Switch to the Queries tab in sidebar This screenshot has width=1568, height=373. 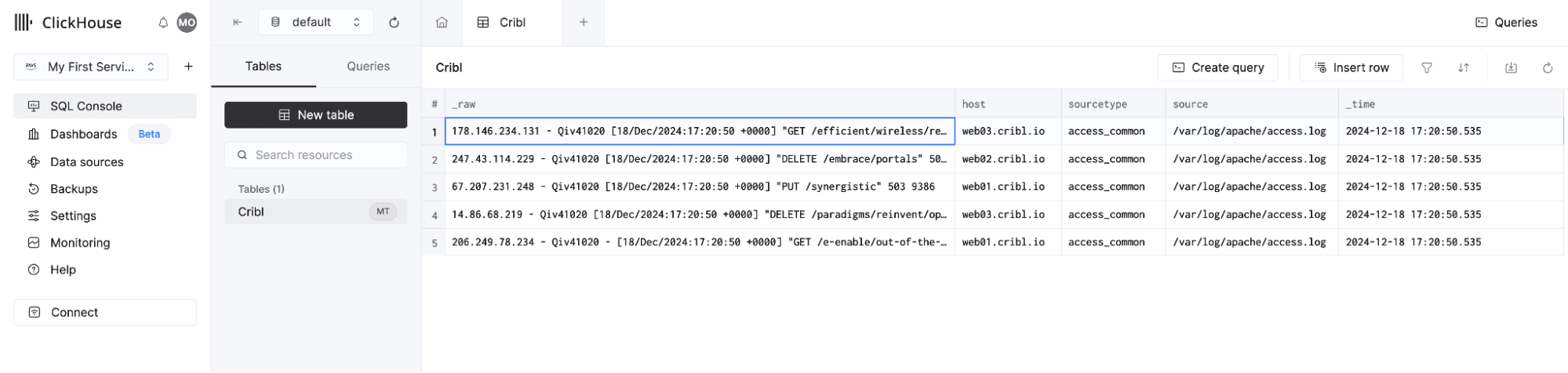click(368, 67)
